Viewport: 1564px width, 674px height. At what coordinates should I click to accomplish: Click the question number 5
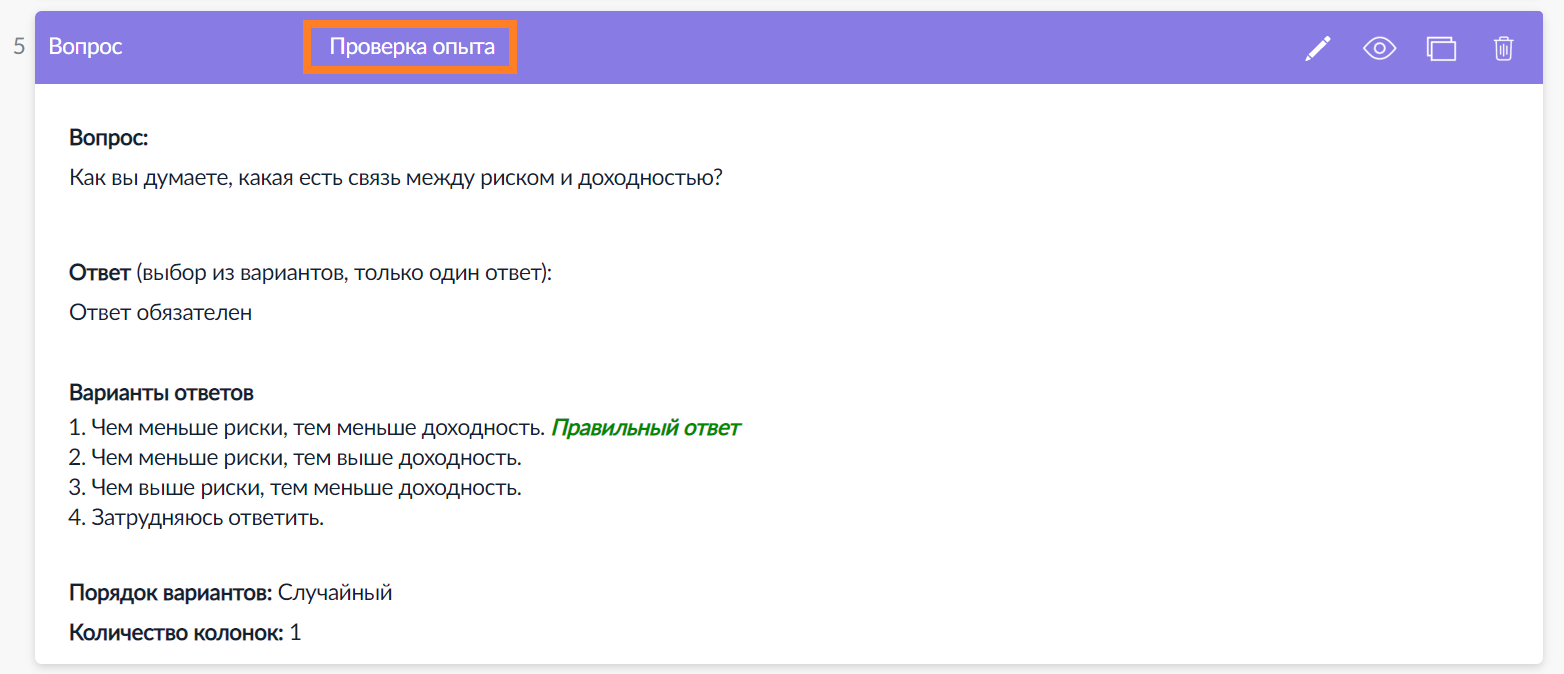(19, 47)
